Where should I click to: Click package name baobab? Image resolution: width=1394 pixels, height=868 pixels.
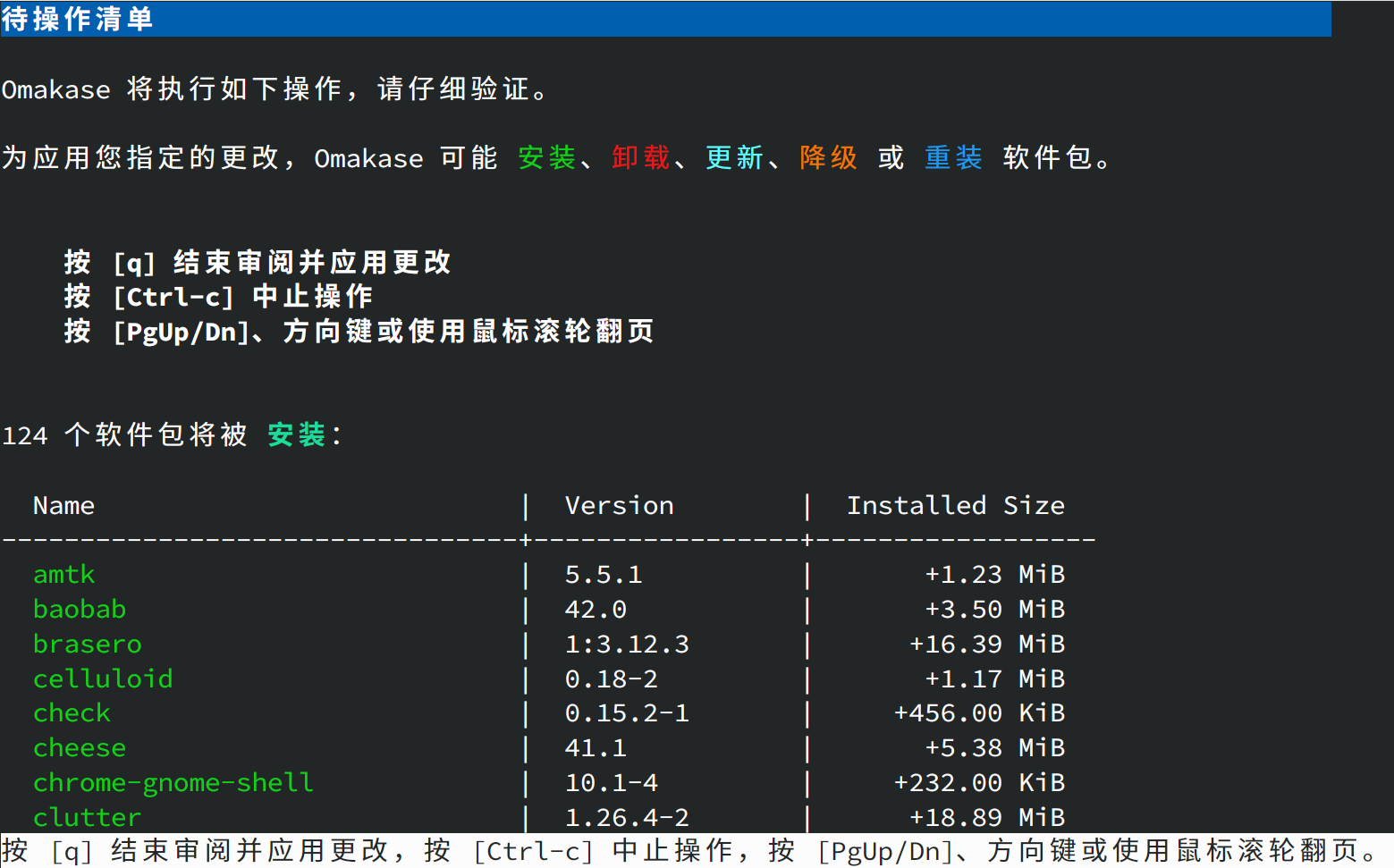point(80,610)
